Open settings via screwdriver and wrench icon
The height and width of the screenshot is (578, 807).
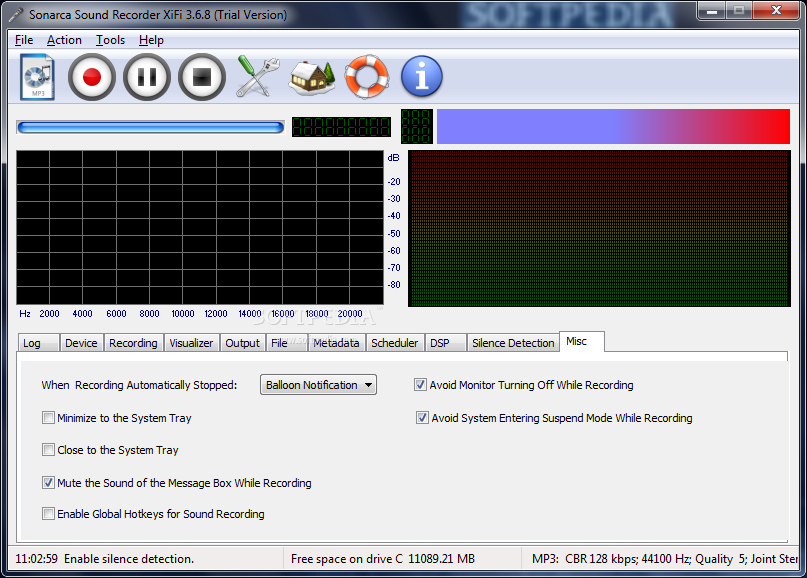tap(257, 77)
